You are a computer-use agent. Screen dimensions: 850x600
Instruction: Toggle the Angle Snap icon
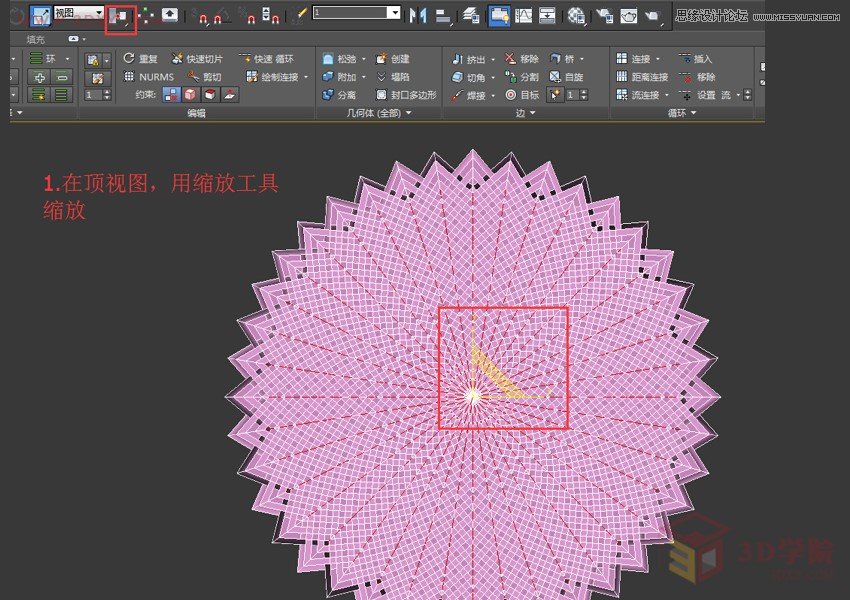click(x=221, y=16)
